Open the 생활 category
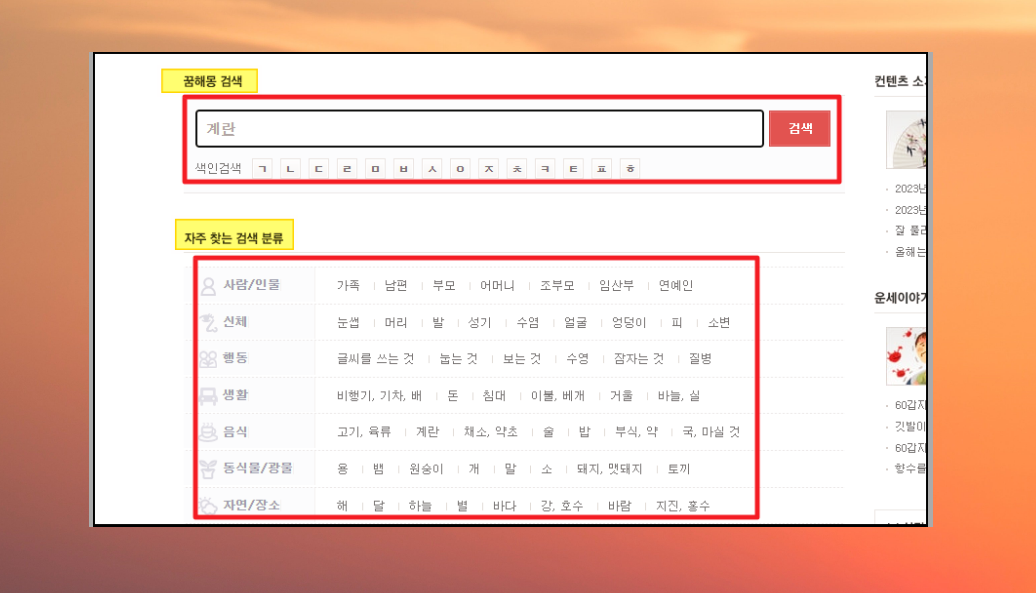Image resolution: width=1036 pixels, height=593 pixels. click(x=235, y=395)
